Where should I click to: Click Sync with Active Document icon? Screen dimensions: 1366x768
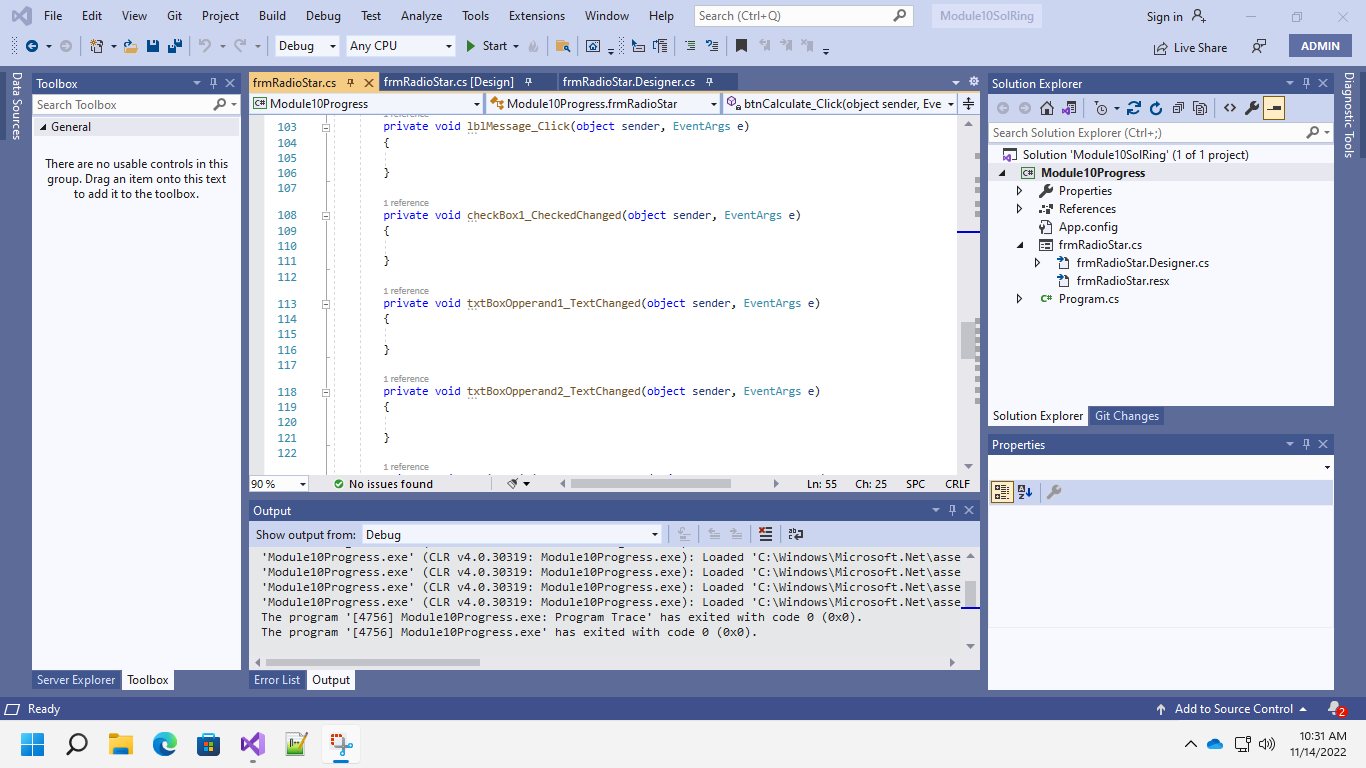click(x=1133, y=108)
